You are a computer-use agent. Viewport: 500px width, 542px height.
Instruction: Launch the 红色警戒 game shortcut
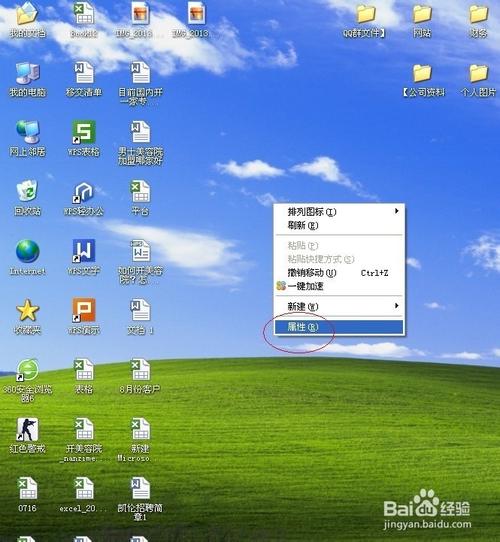(x=28, y=429)
